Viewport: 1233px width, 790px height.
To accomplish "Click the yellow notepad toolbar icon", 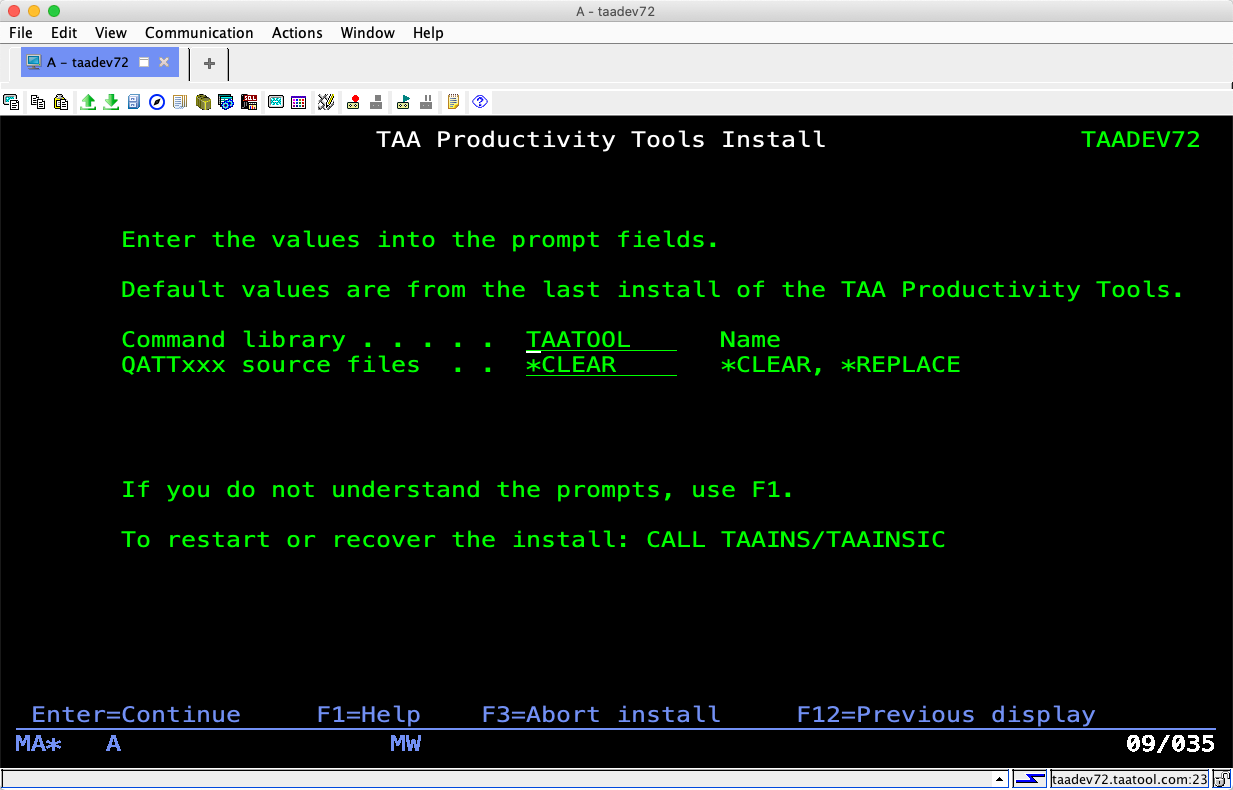I will (x=453, y=102).
